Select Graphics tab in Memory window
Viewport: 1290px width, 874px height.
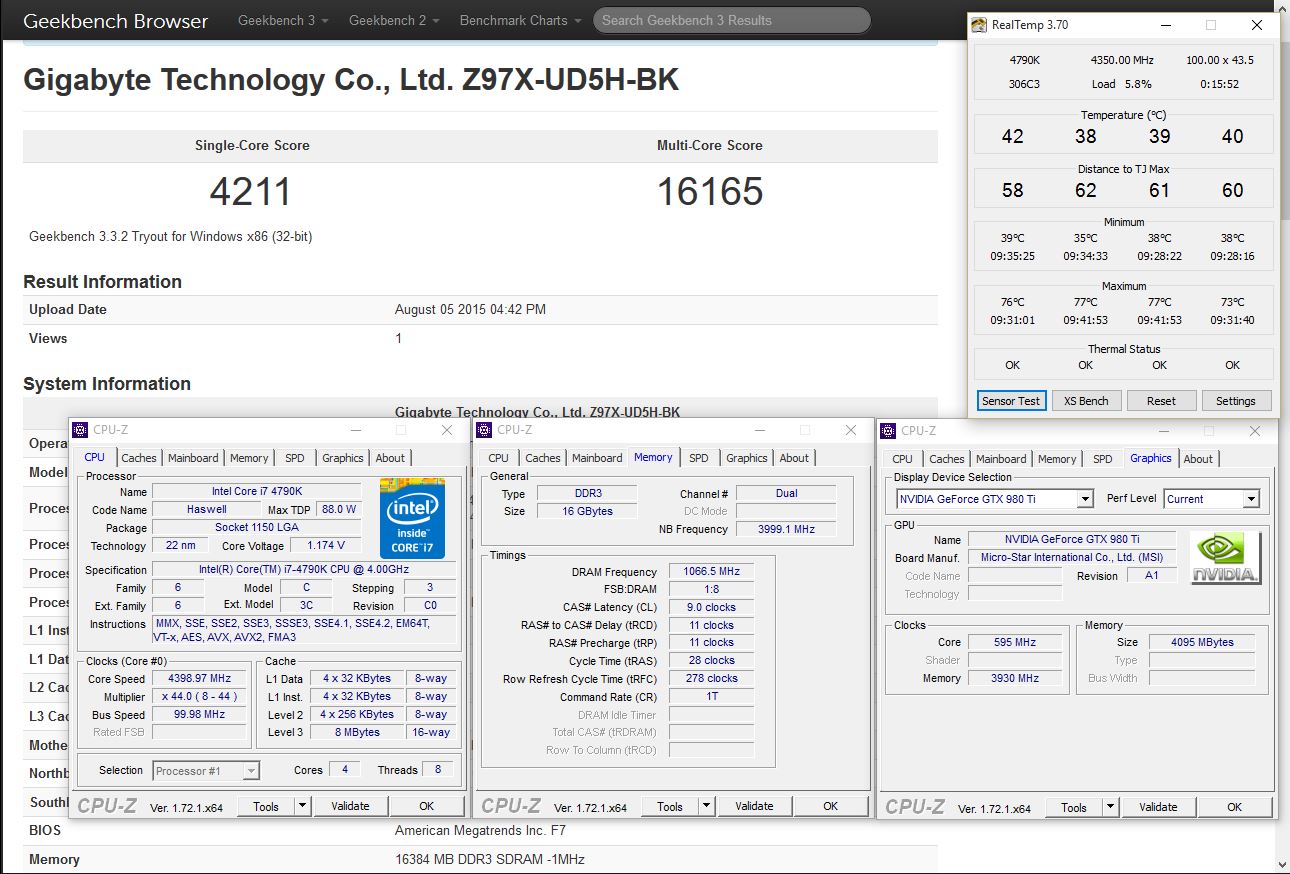(x=747, y=458)
